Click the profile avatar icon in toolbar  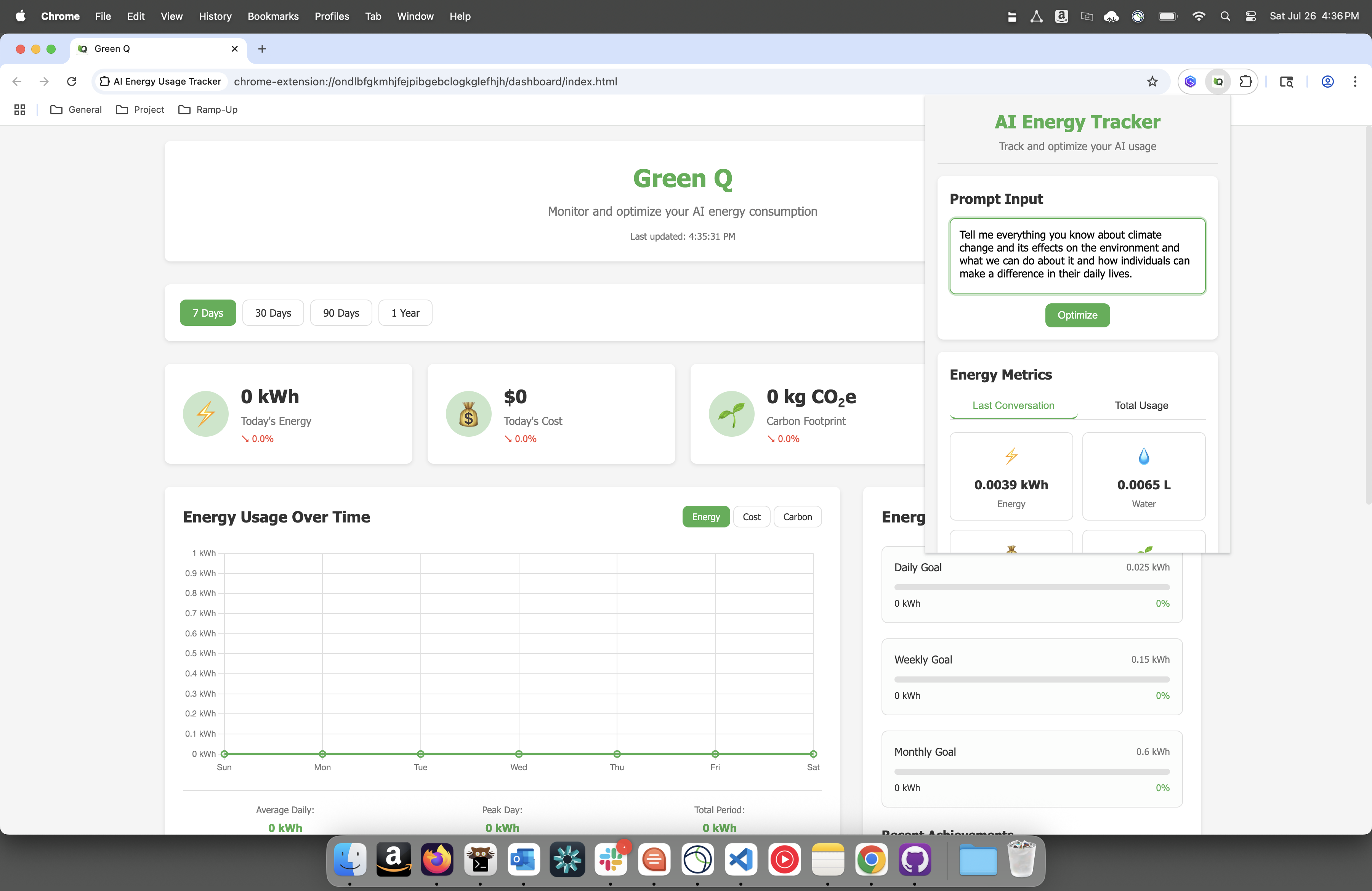coord(1327,82)
